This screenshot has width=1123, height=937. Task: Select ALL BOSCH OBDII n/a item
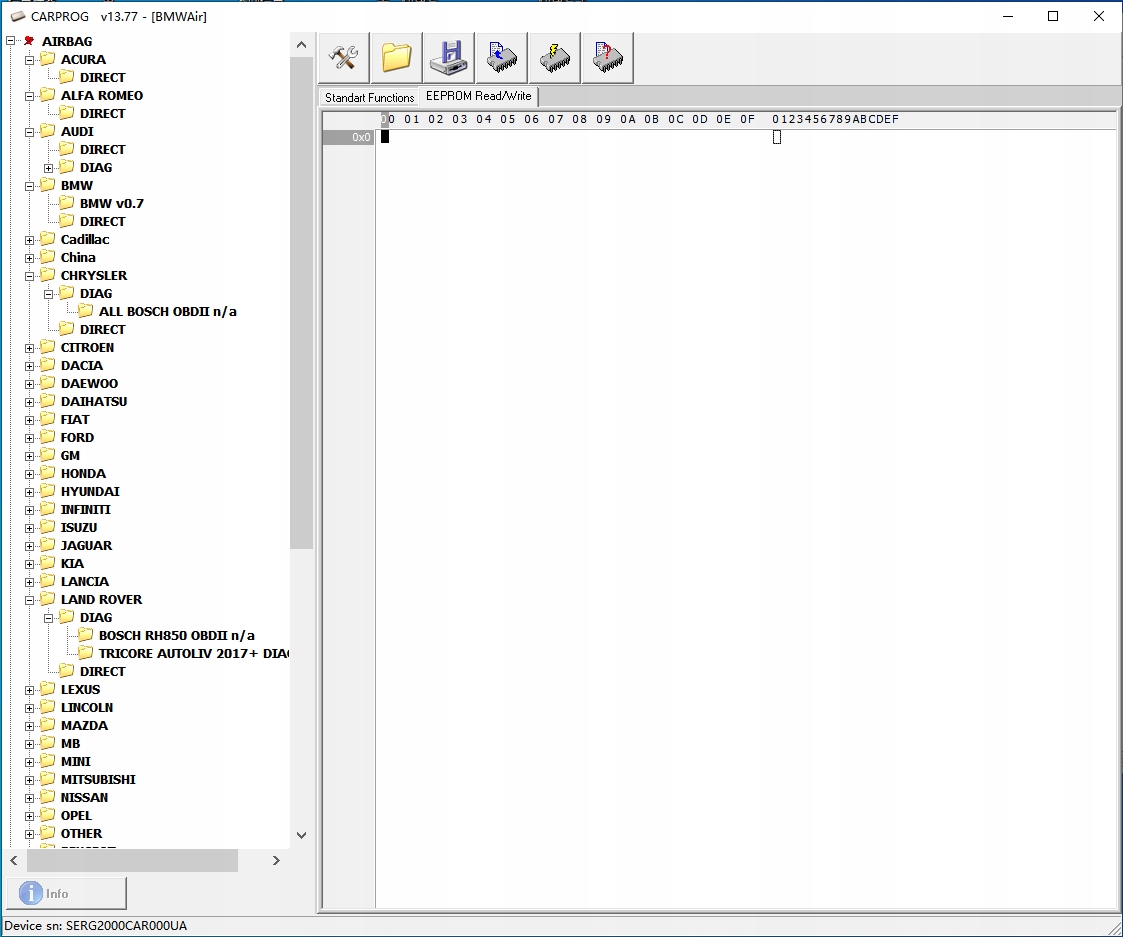168,311
